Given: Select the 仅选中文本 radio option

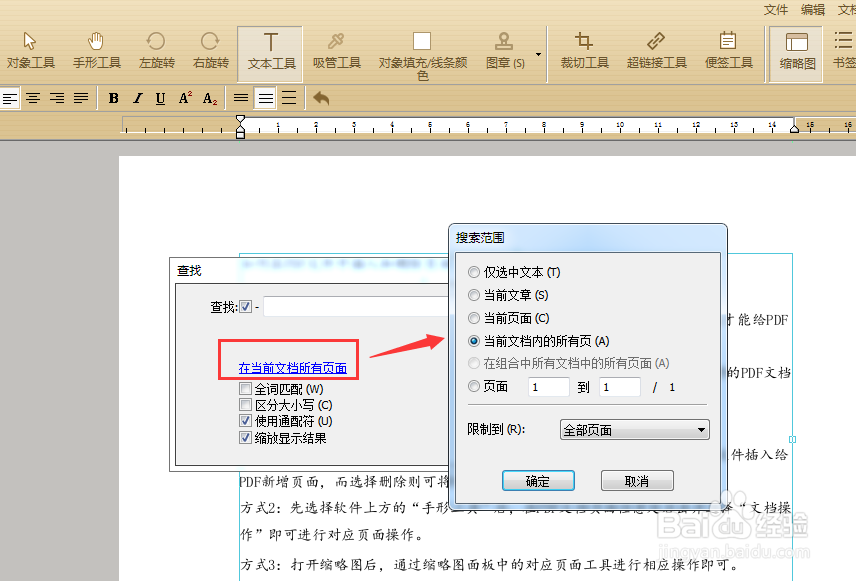Looking at the screenshot, I should [473, 271].
